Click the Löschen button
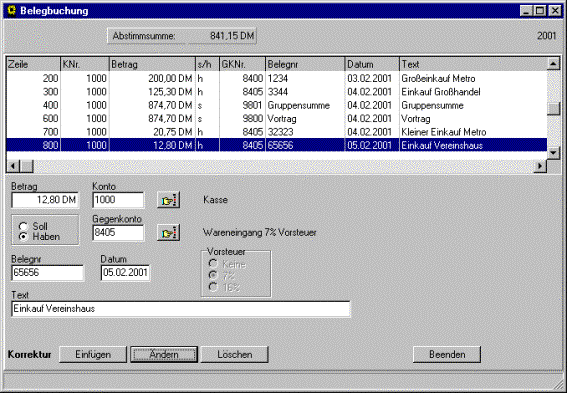 tap(235, 354)
